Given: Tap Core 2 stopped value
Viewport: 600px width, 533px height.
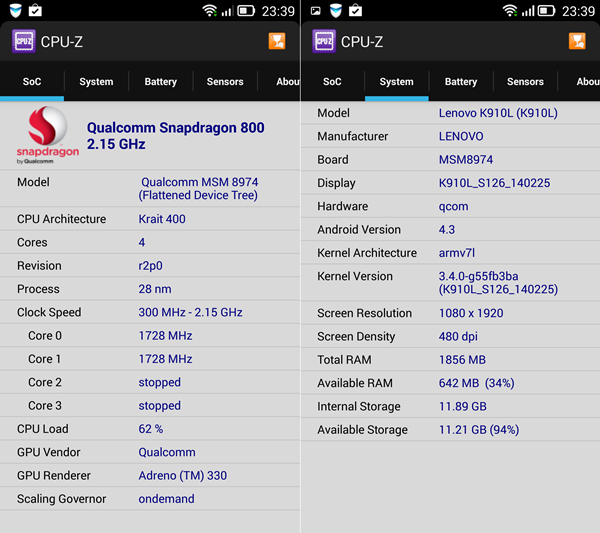Looking at the screenshot, I should (160, 382).
